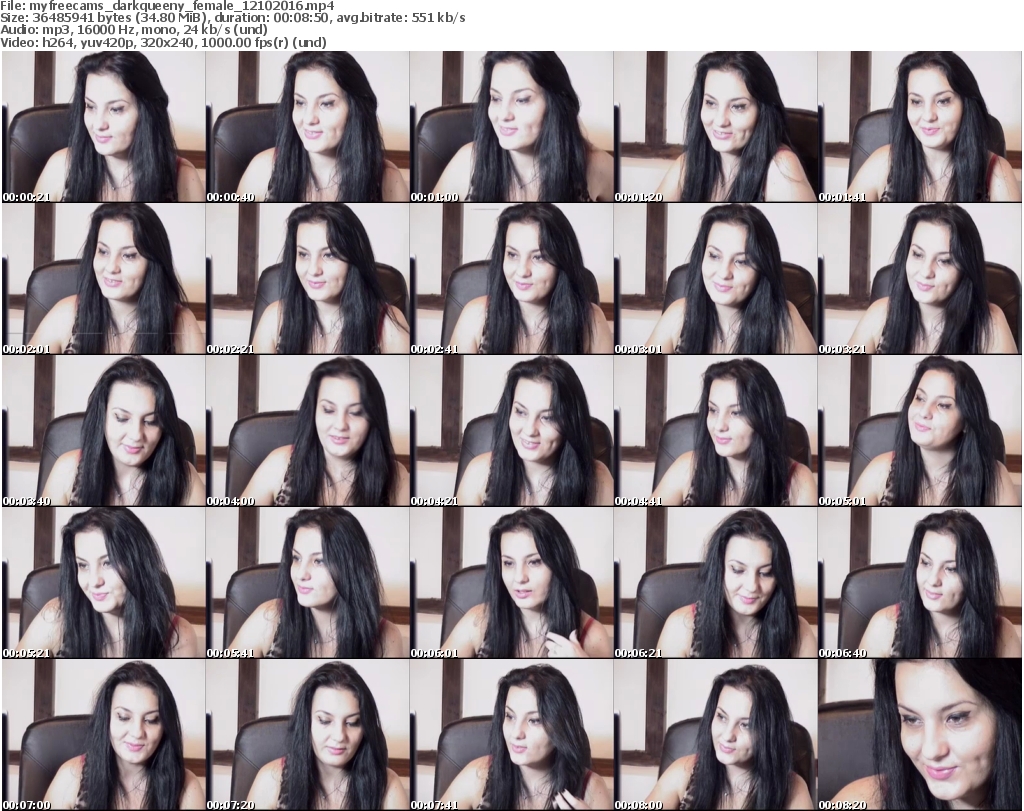Select the thumbnail stamped 00:00:40

click(x=308, y=127)
